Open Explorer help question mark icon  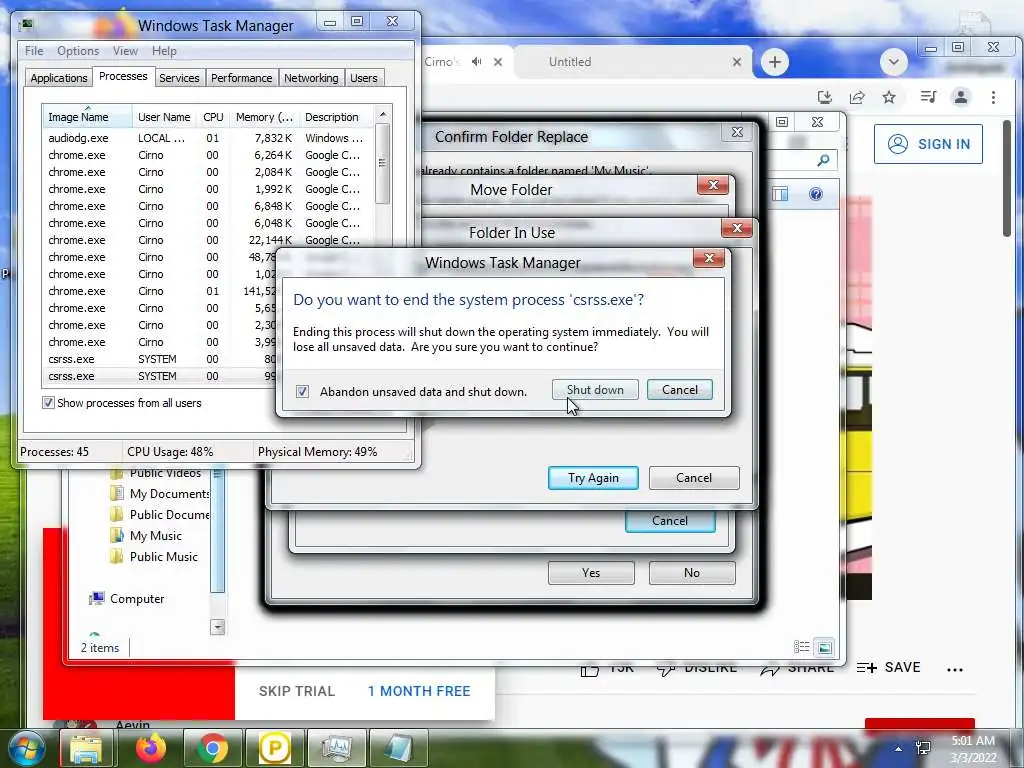click(x=816, y=194)
